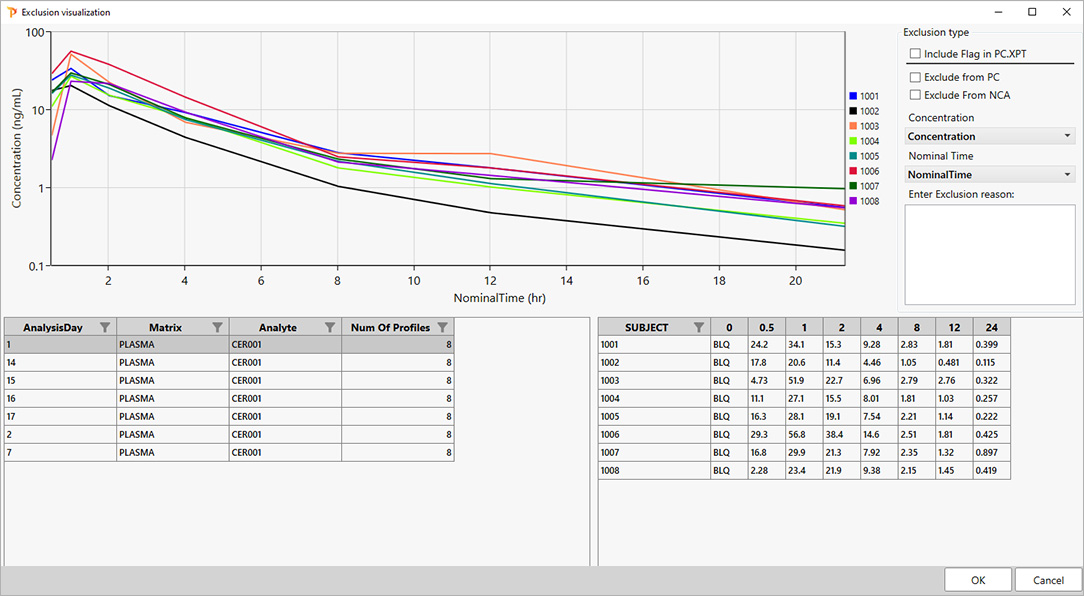The height and width of the screenshot is (596, 1084).
Task: Click in the Exclusion reason text box
Action: (x=989, y=254)
